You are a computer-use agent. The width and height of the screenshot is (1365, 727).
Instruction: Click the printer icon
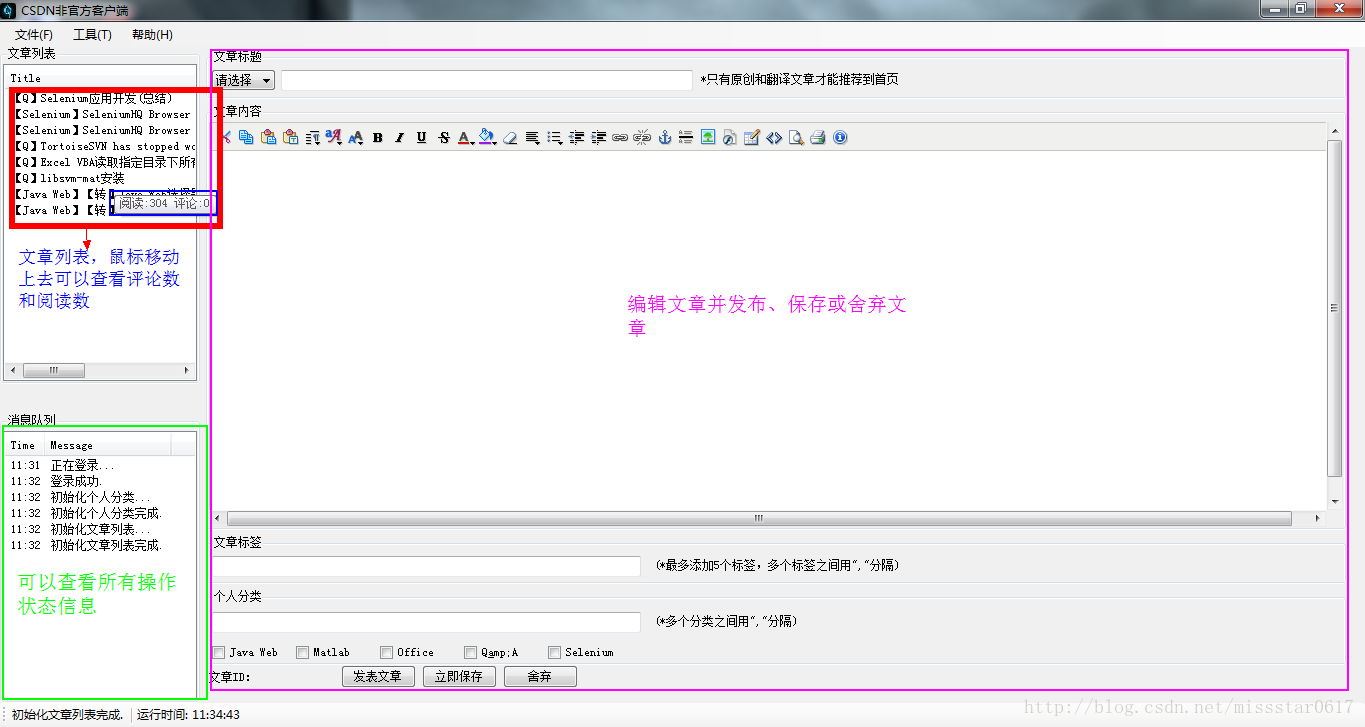(x=818, y=137)
